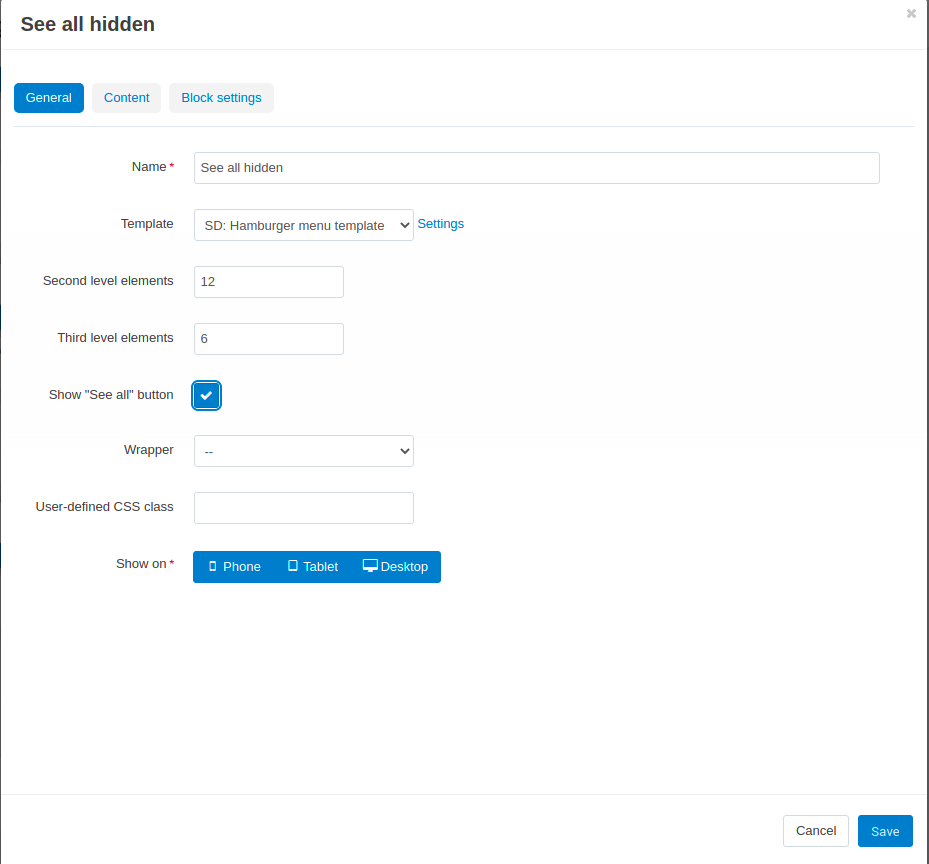Click the Wrapper field label

coord(148,450)
